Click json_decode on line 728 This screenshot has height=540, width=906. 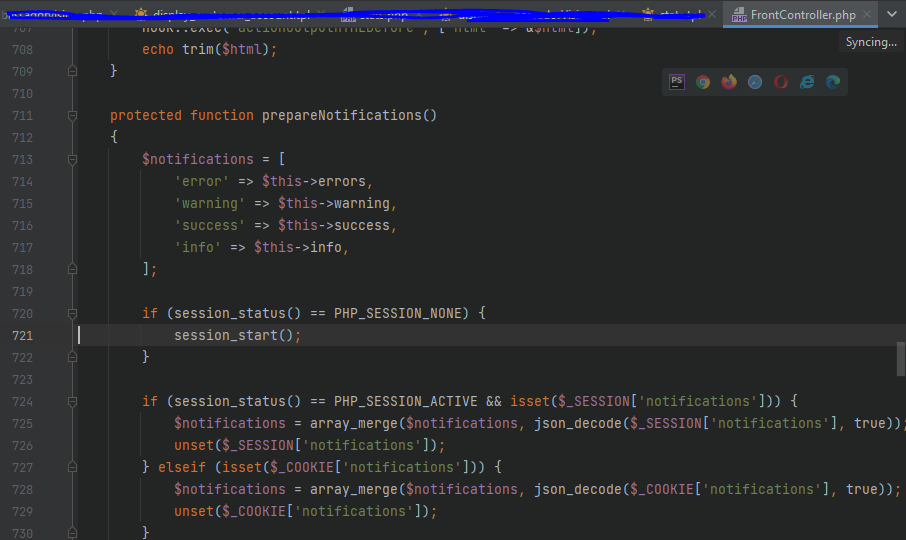[x=577, y=490]
